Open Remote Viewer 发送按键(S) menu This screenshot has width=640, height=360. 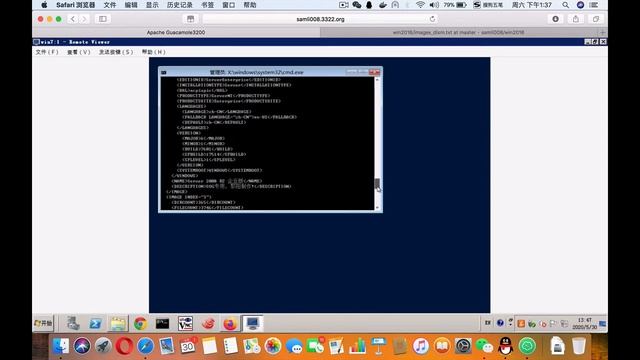click(x=116, y=52)
